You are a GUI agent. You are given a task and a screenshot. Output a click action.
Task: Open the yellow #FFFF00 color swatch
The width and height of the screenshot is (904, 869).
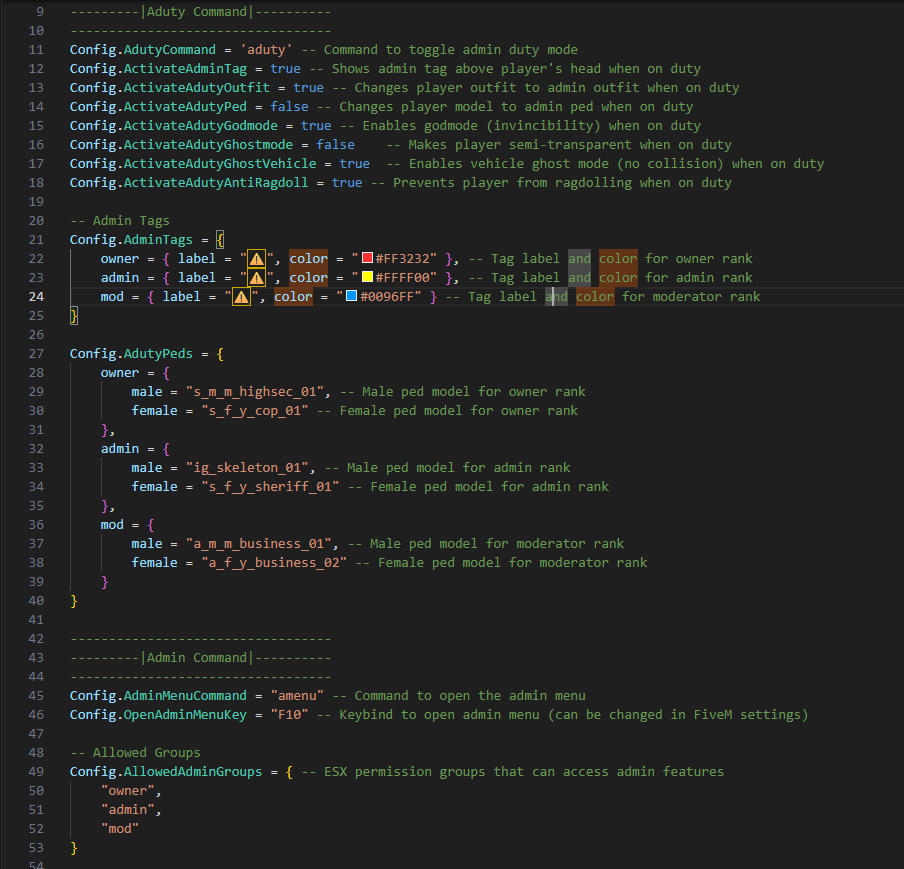367,277
